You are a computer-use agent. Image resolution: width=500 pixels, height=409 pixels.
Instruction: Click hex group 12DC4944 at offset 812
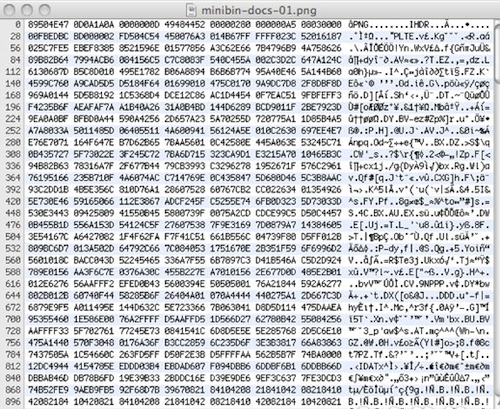point(48,366)
